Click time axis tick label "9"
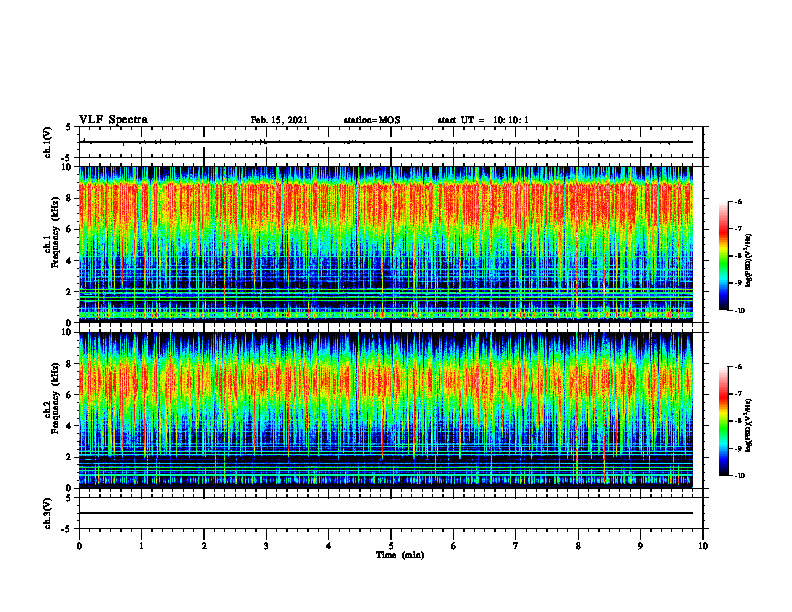 640,546
